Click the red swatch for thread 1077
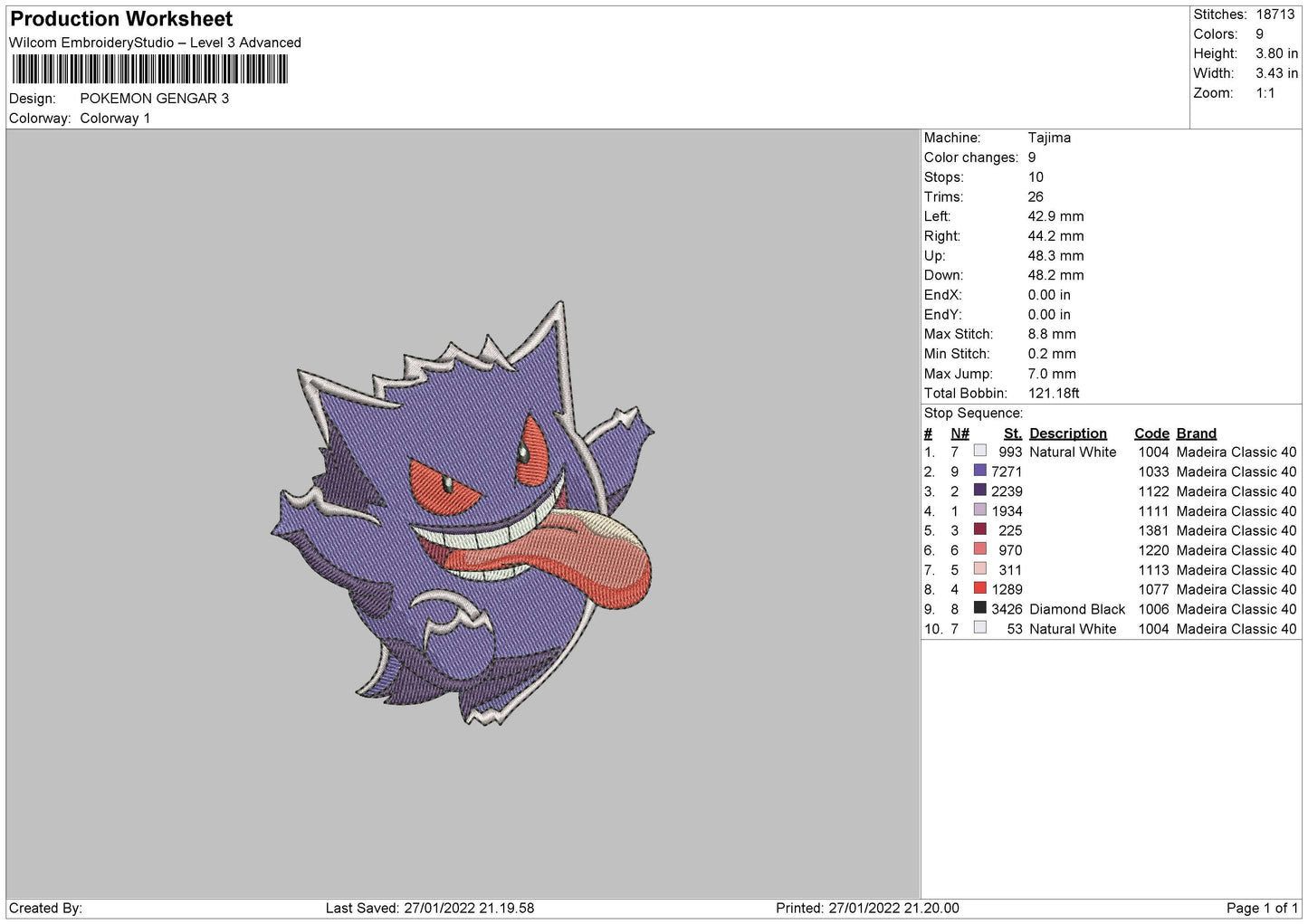The width and height of the screenshot is (1308, 924). click(979, 588)
